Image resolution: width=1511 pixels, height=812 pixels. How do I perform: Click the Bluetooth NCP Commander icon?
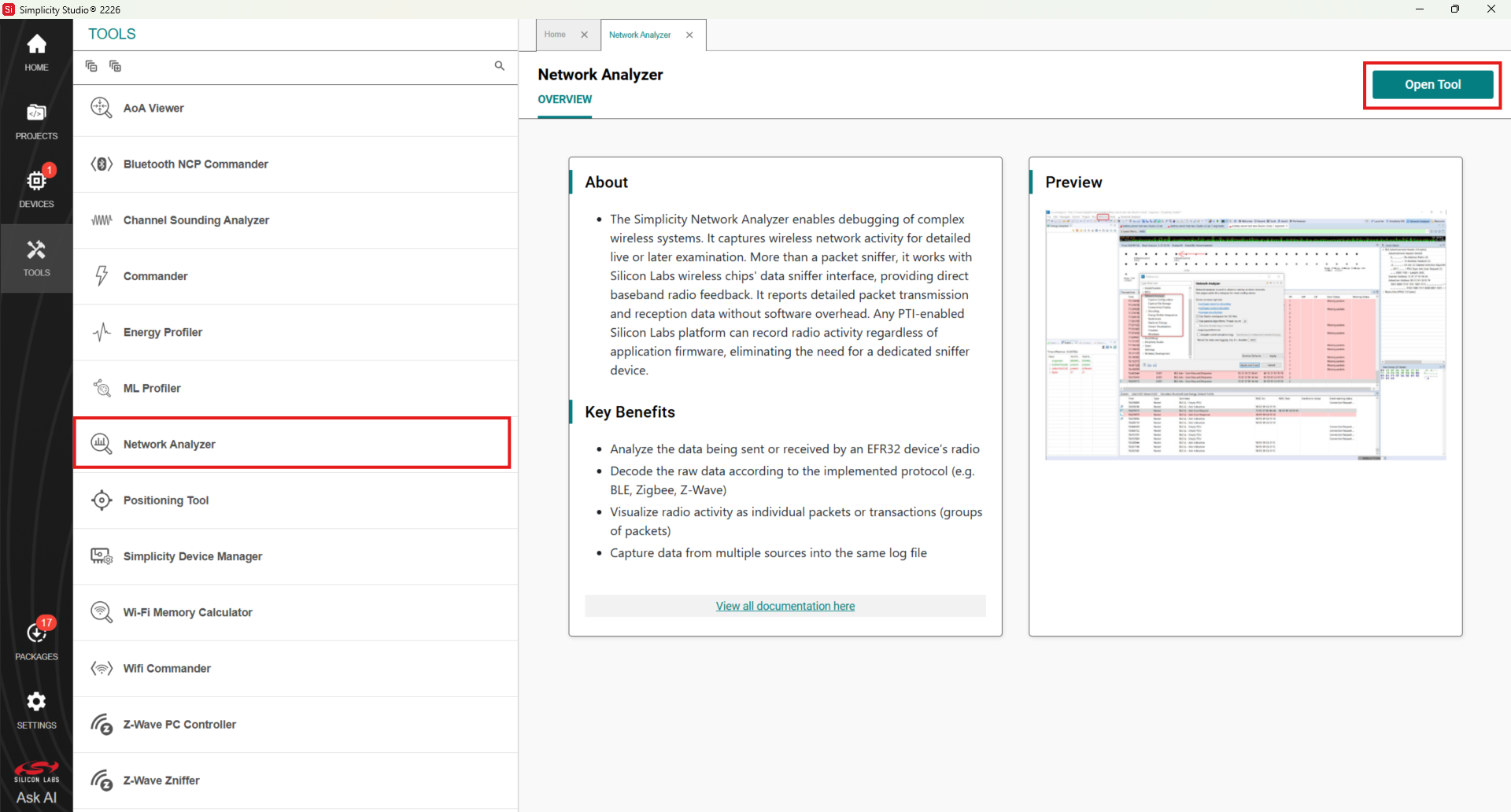pos(102,164)
